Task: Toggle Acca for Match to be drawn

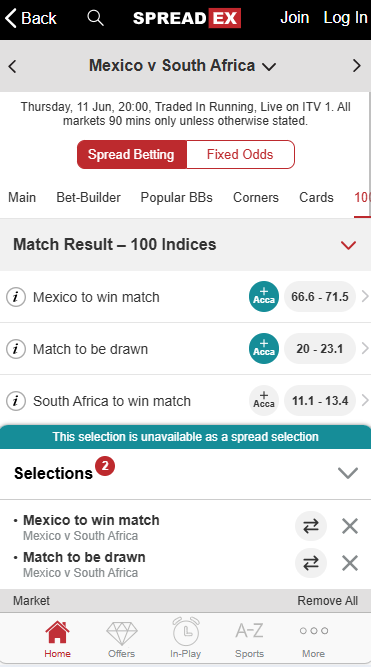Action: (264, 348)
